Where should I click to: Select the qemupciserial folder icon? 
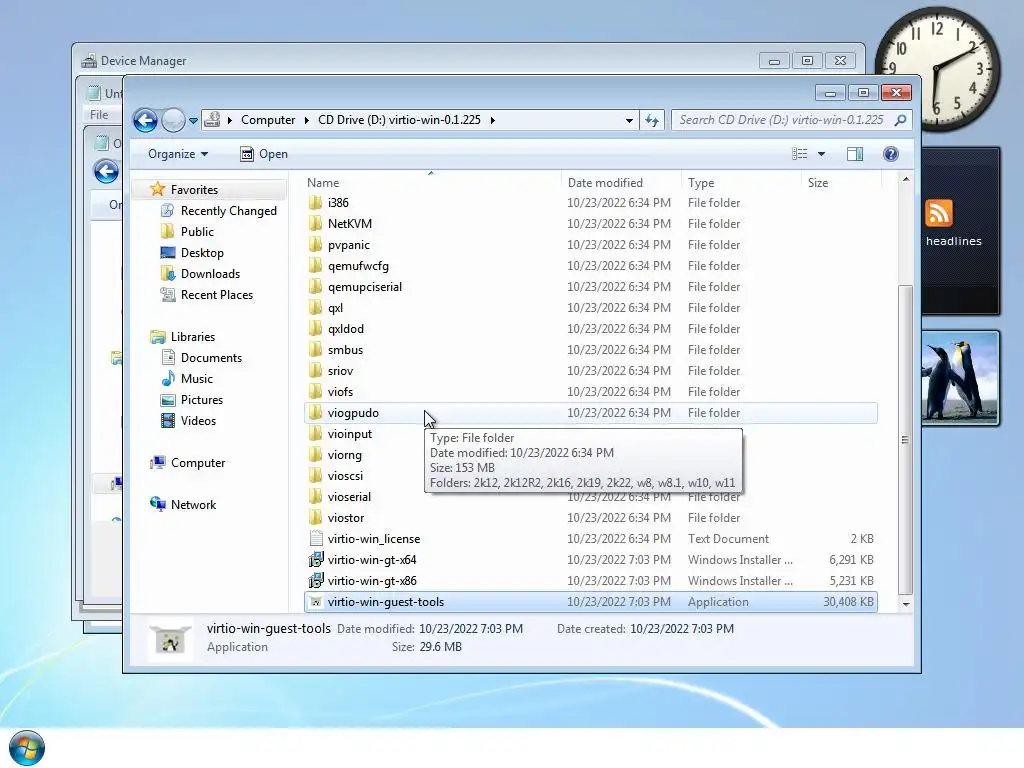[x=315, y=287]
